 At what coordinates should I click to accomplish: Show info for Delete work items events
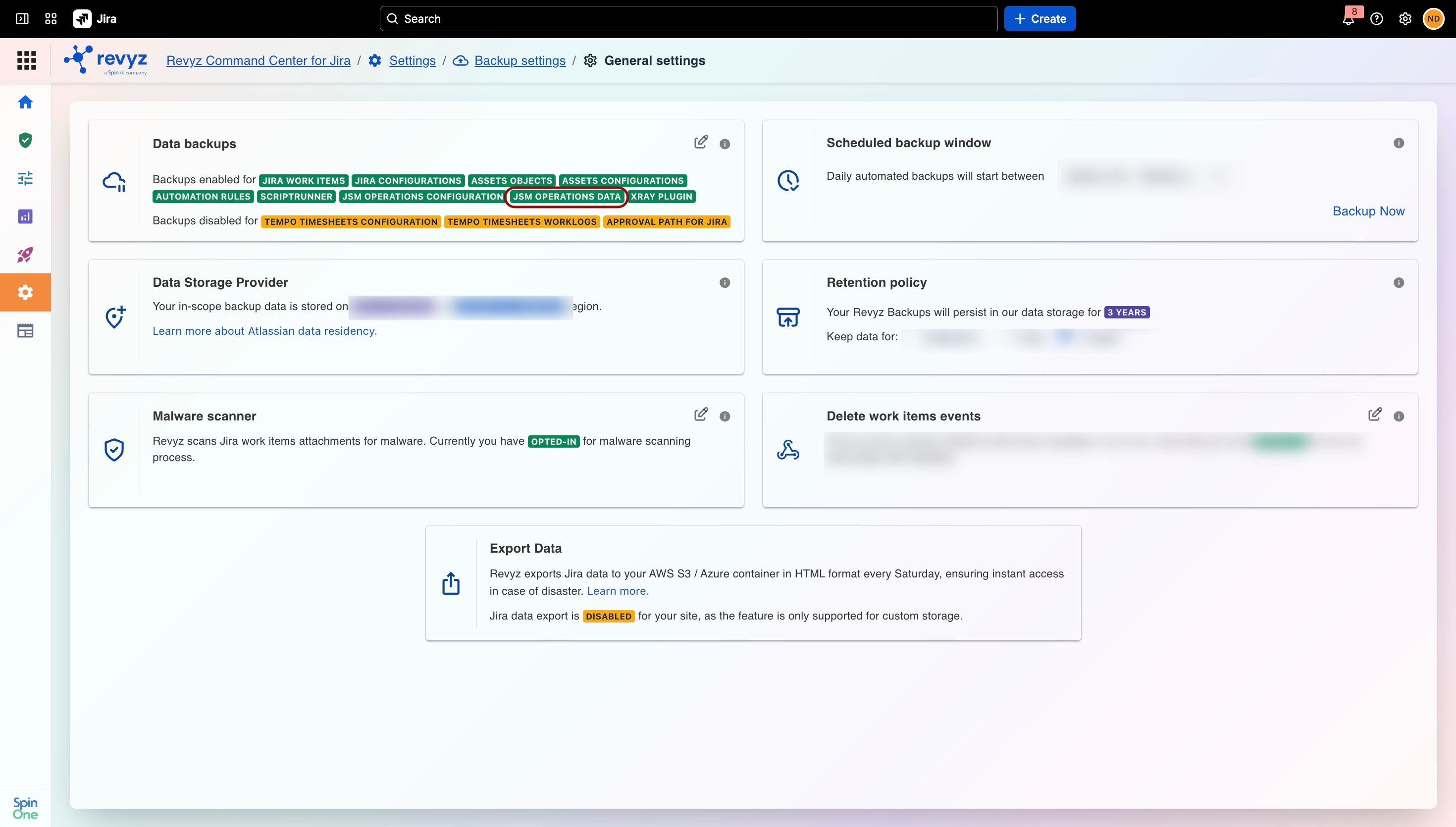(x=1399, y=416)
